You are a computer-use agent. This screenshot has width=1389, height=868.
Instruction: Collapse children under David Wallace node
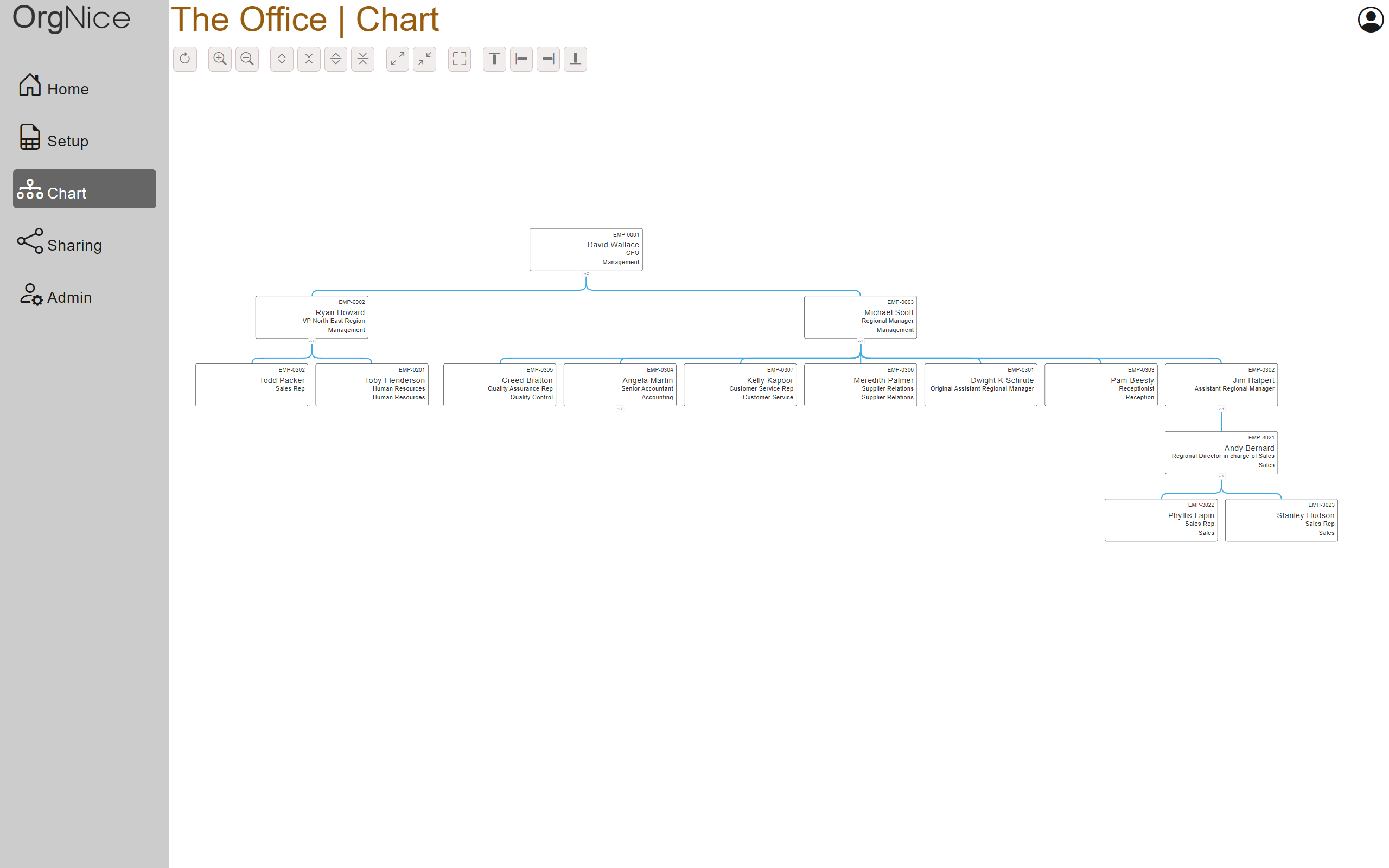pos(586,273)
